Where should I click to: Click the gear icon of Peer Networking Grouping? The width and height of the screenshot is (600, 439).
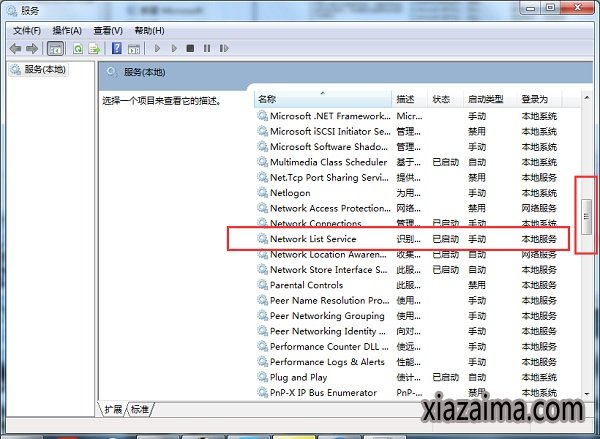pyautogui.click(x=262, y=315)
